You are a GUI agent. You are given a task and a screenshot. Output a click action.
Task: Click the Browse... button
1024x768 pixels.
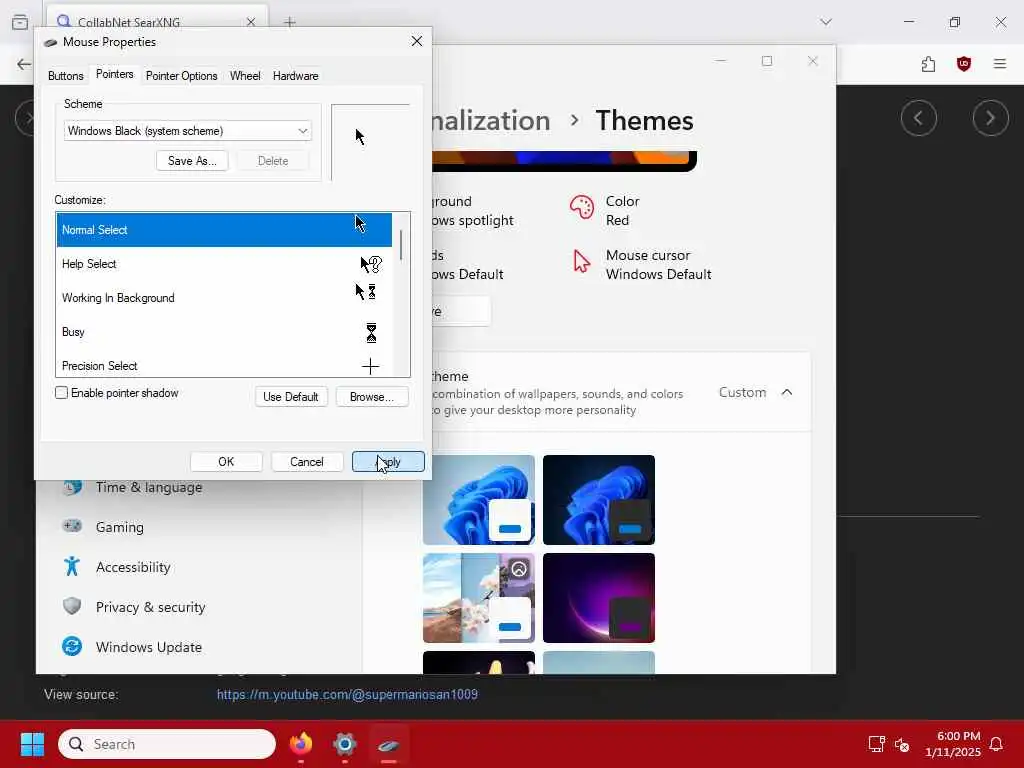(372, 396)
